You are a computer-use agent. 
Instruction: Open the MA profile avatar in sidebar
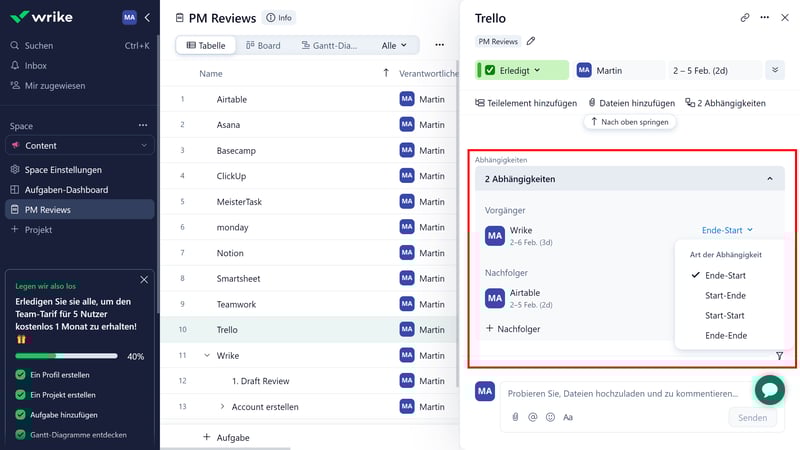point(130,17)
